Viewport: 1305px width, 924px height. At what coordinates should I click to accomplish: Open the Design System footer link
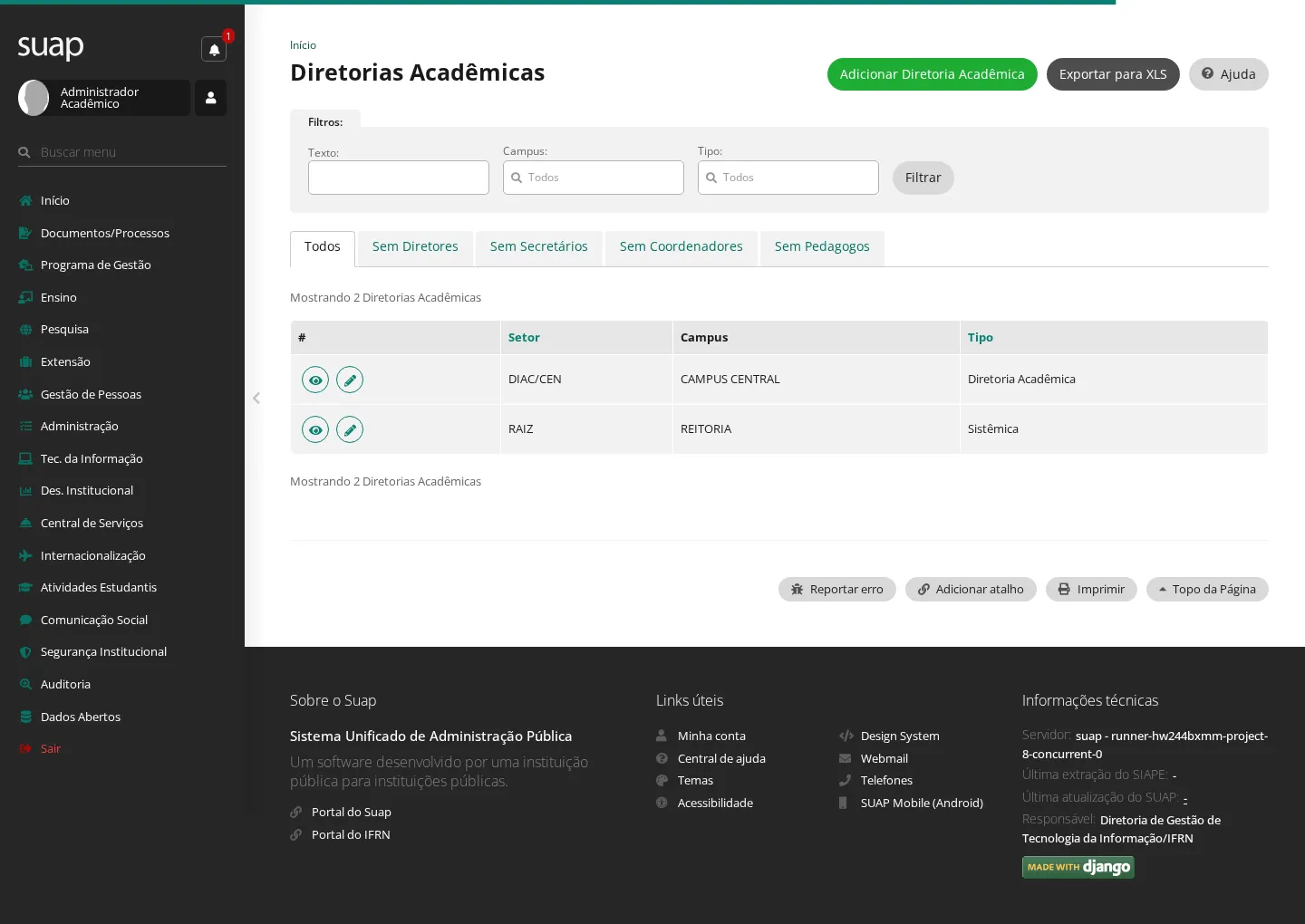(x=900, y=736)
